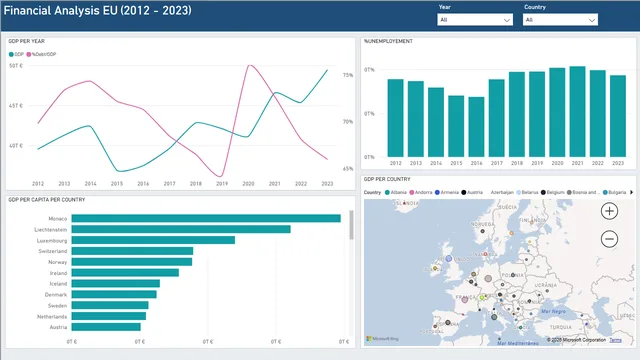Select the 2016 unemployment bar

coord(476,127)
